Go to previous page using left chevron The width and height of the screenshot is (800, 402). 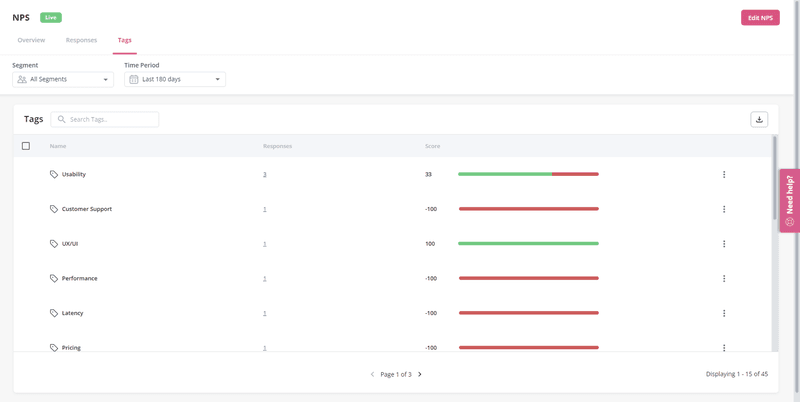(373, 374)
